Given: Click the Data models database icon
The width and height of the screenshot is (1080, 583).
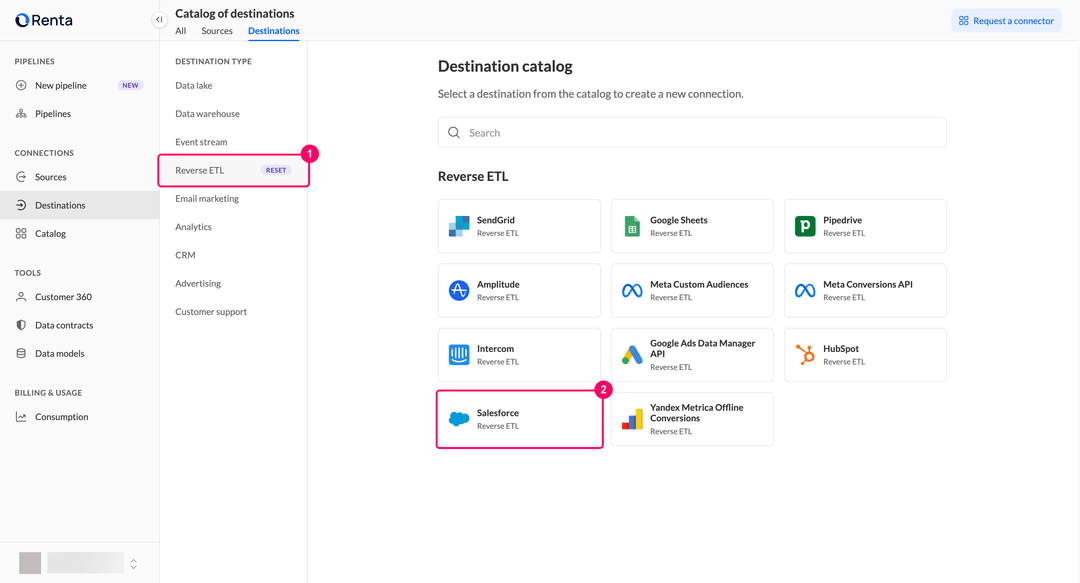Looking at the screenshot, I should 21,354.
